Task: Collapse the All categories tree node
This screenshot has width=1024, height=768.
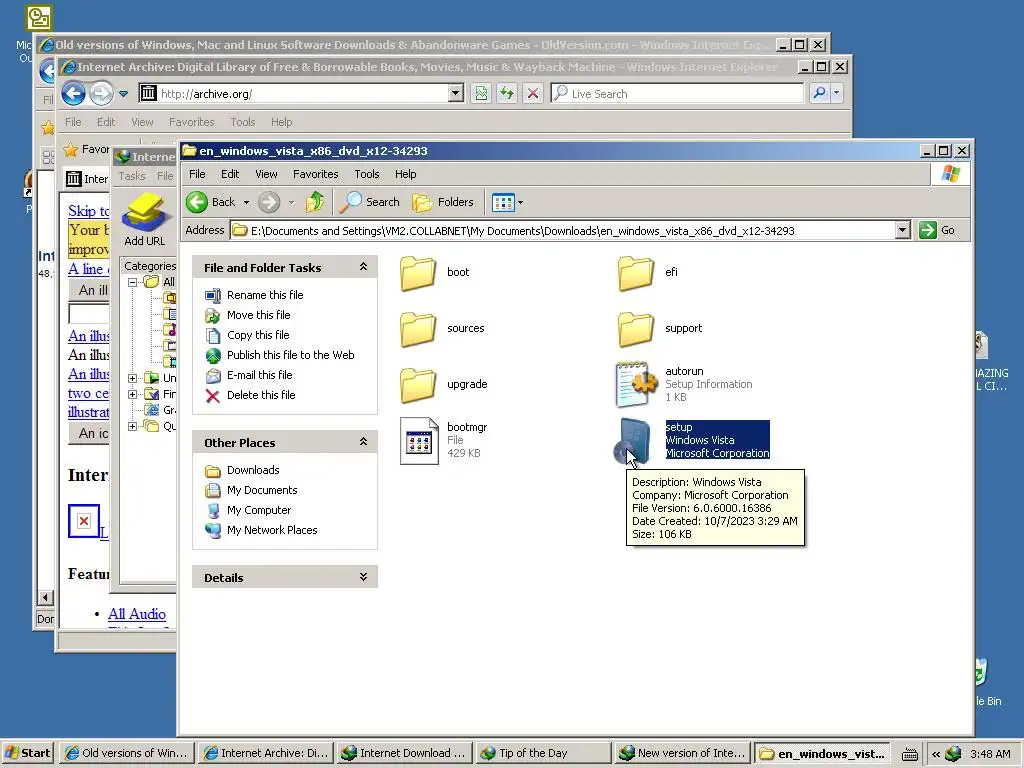Action: [133, 282]
